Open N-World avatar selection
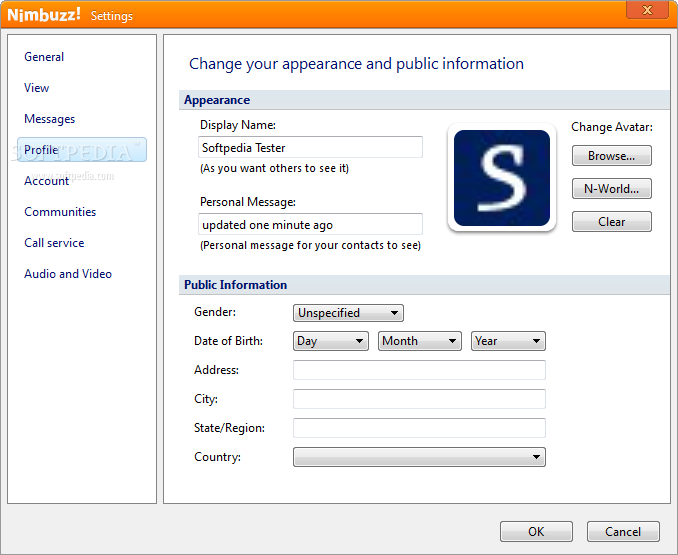The image size is (678, 555). pos(611,188)
